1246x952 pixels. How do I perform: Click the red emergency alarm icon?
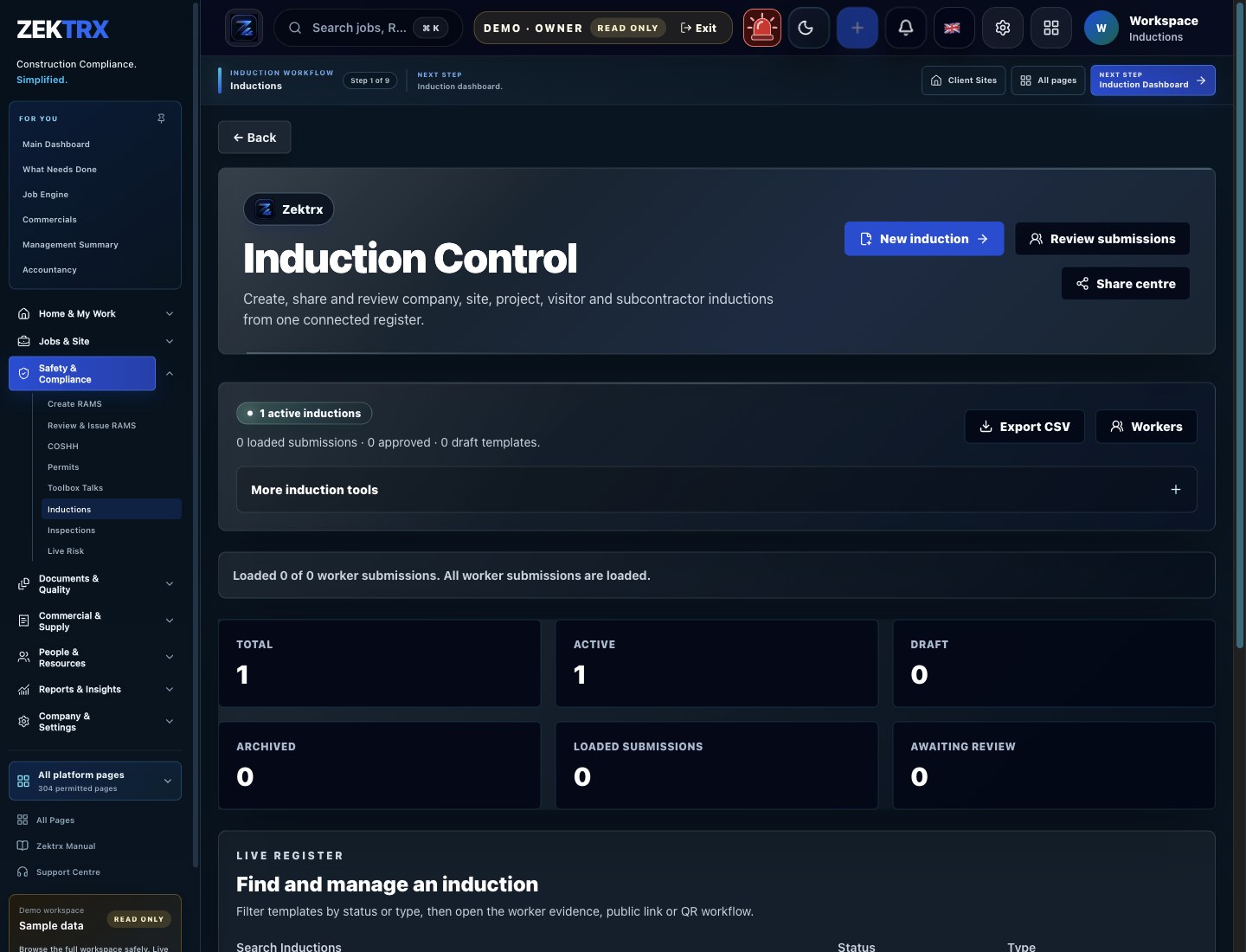[x=762, y=28]
